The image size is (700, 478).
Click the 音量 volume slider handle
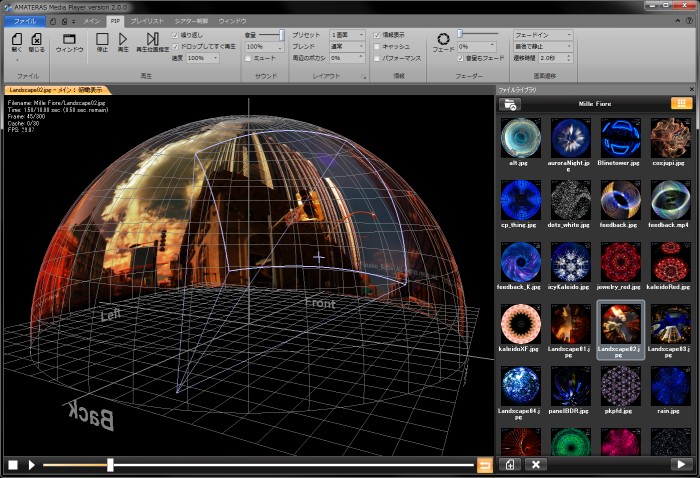(282, 35)
